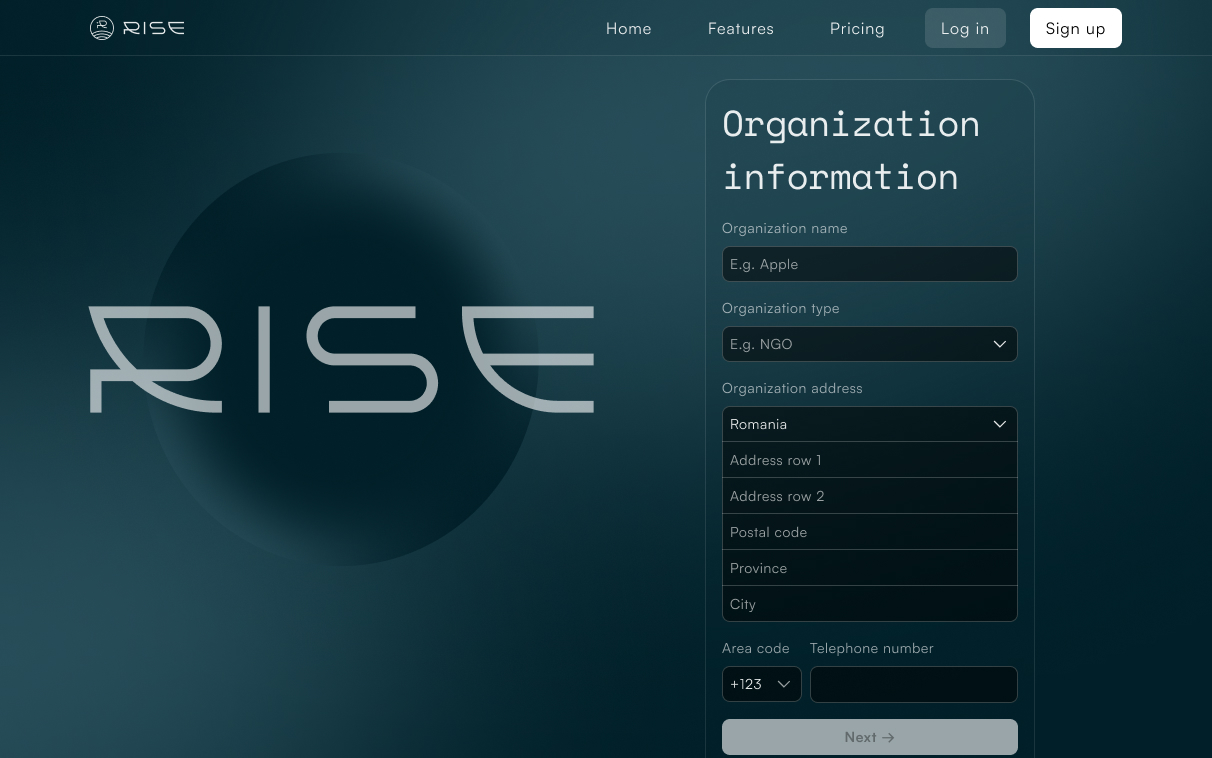Focus the Organization name input field
The image size is (1212, 758).
point(869,264)
